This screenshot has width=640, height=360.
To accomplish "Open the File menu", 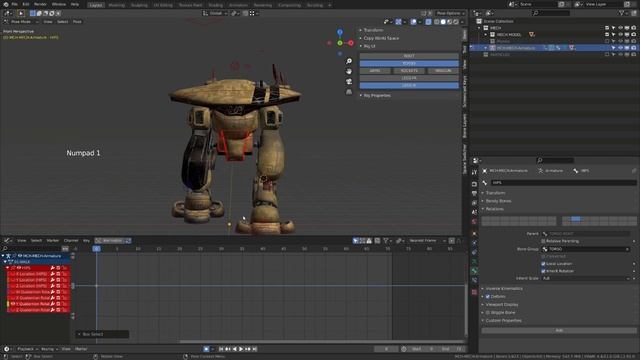I will (x=14, y=4).
